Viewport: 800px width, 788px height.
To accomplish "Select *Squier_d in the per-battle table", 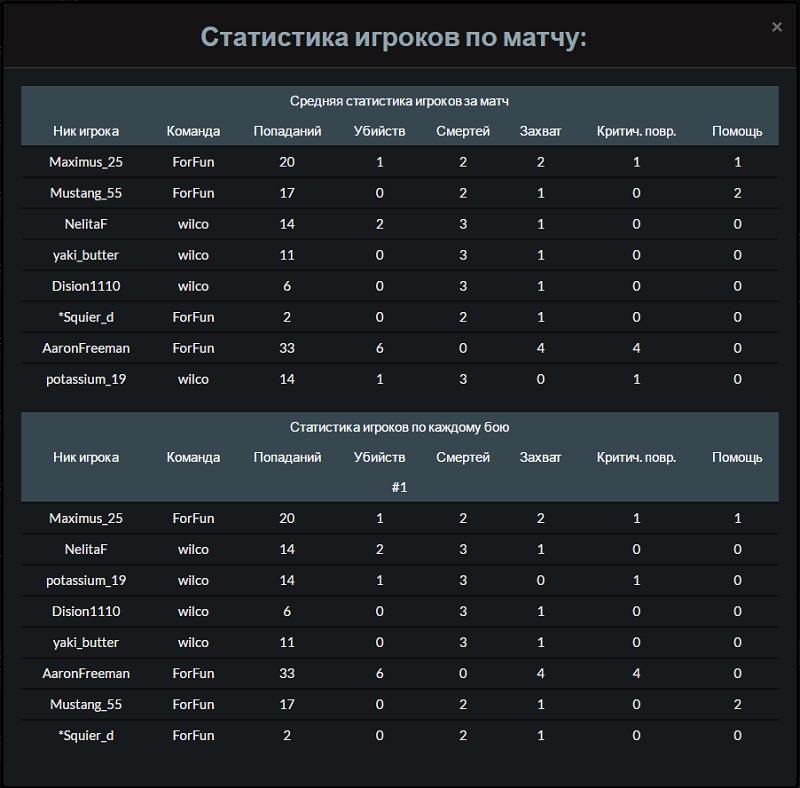I will (86, 735).
